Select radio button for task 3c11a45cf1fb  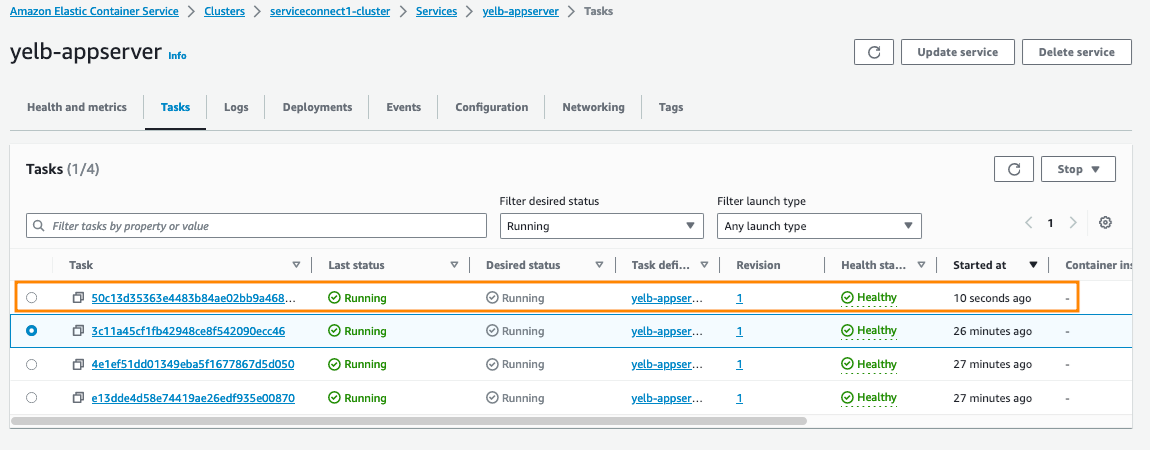[x=32, y=331]
